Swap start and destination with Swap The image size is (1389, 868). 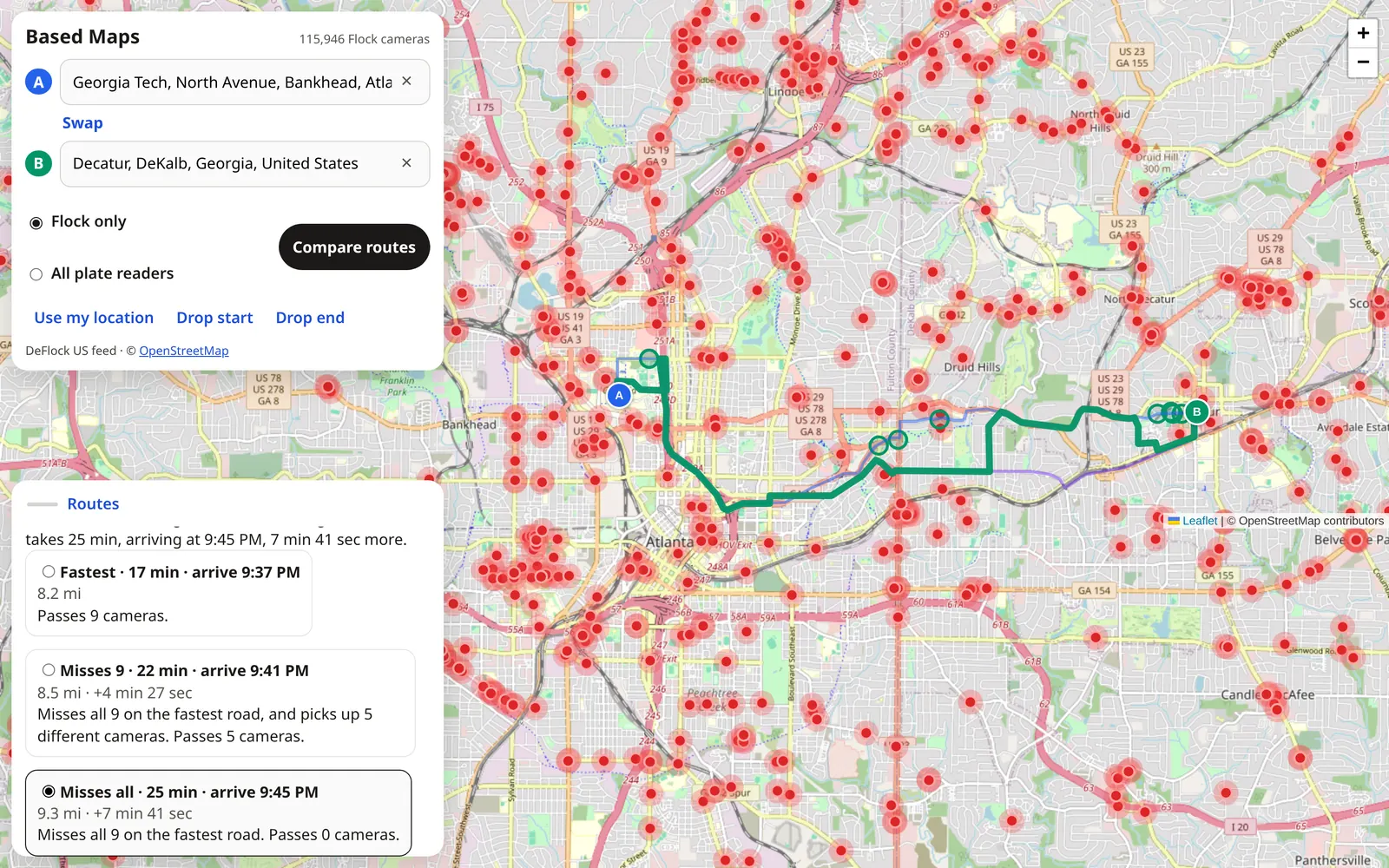[x=82, y=123]
